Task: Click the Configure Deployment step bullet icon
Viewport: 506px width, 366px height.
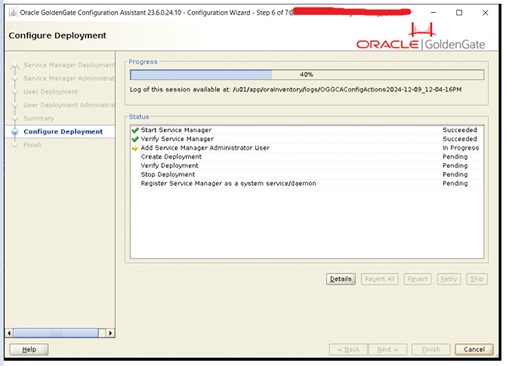Action: coord(15,132)
